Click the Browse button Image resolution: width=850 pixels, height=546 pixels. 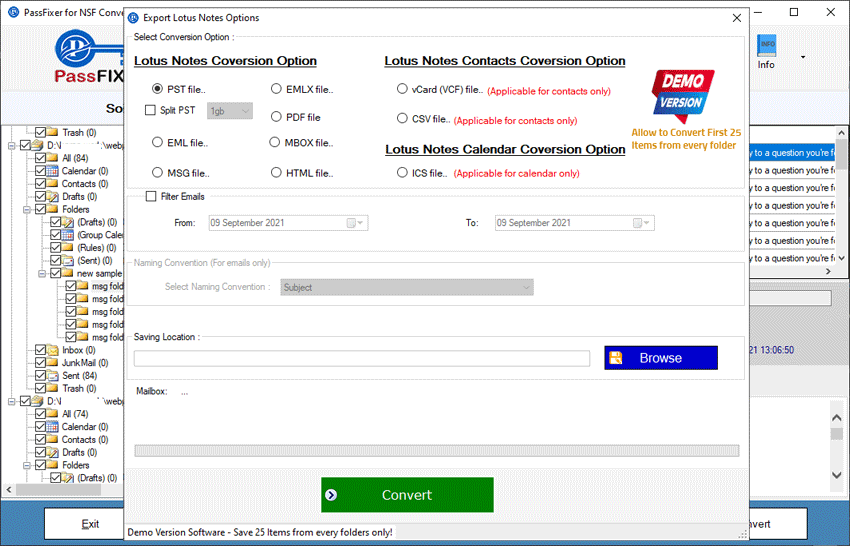[661, 358]
